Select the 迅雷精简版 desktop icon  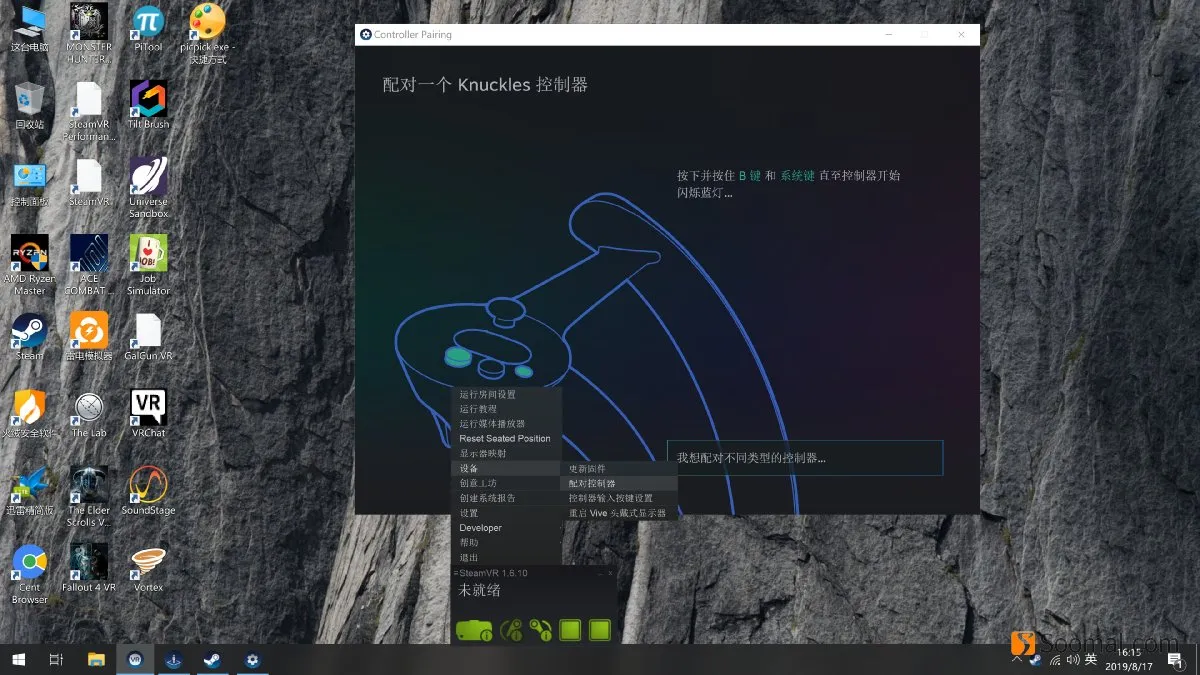[29, 491]
